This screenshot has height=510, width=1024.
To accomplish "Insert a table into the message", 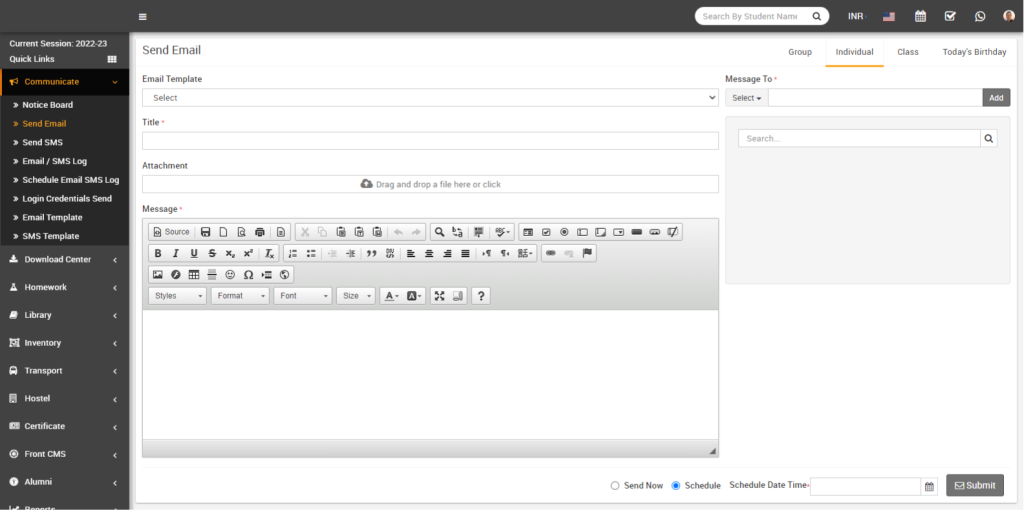I will (x=194, y=275).
